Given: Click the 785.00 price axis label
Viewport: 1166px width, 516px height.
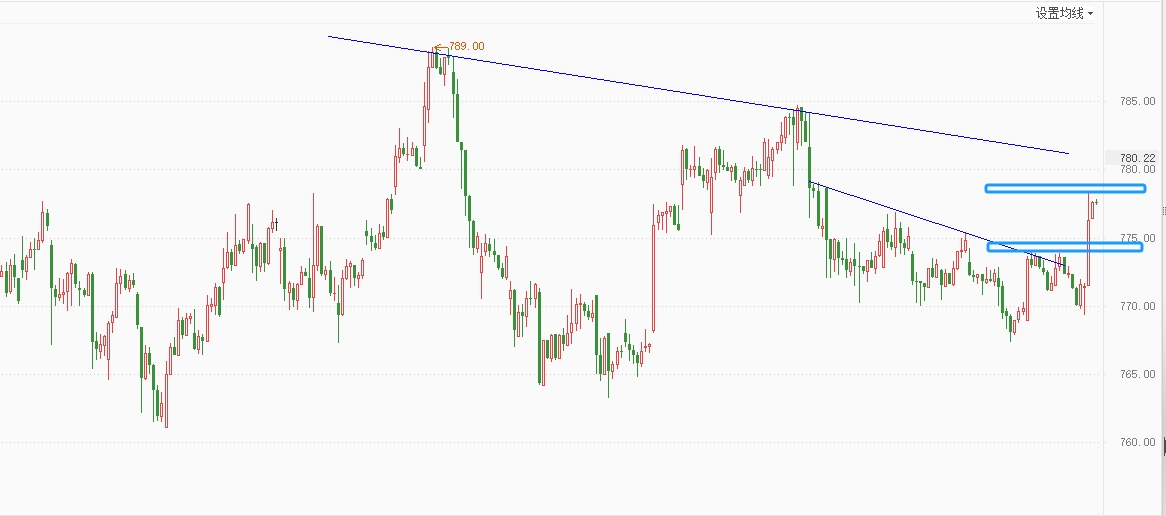Looking at the screenshot, I should coord(1138,101).
